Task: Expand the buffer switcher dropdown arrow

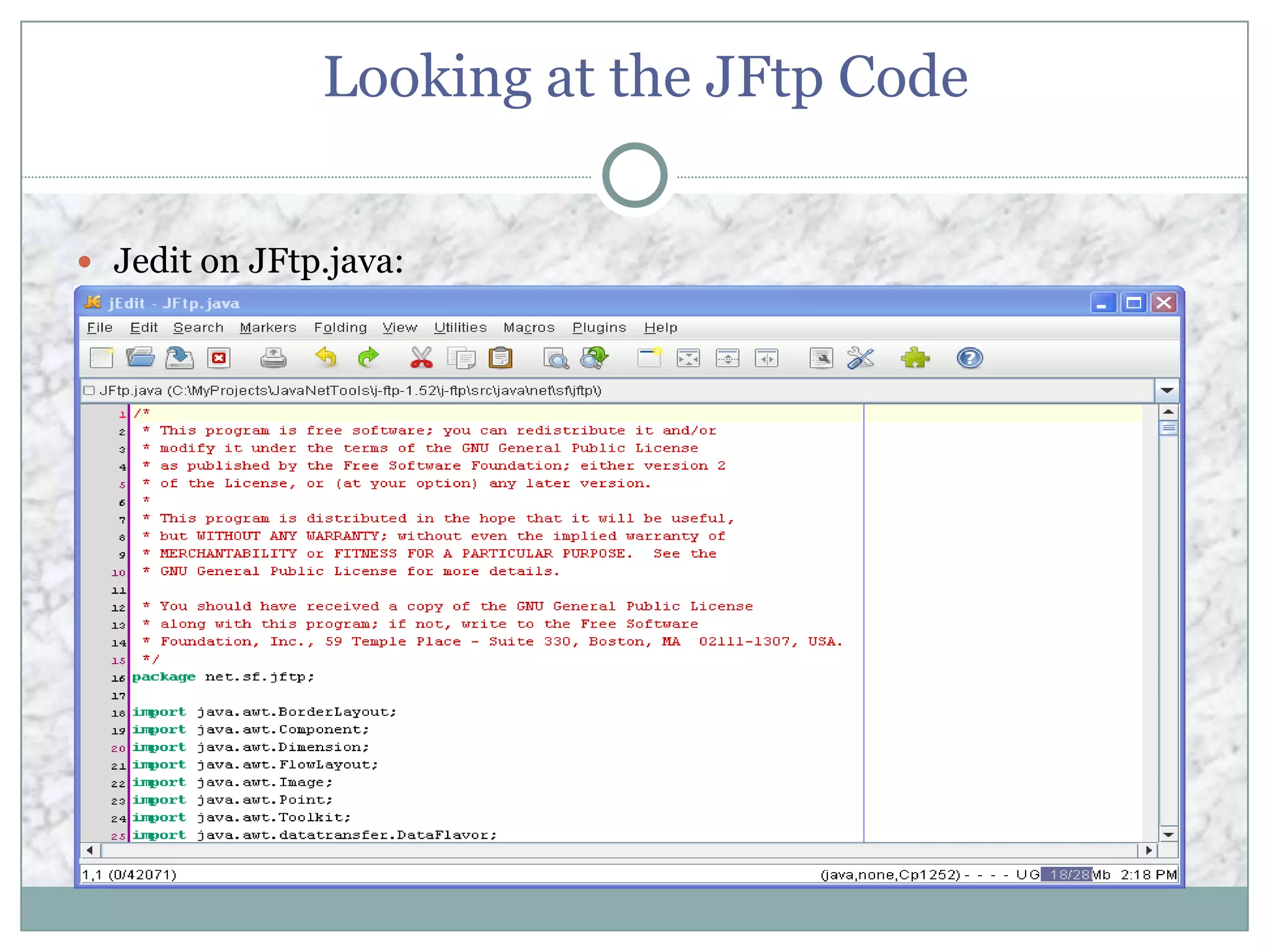Action: click(1166, 390)
